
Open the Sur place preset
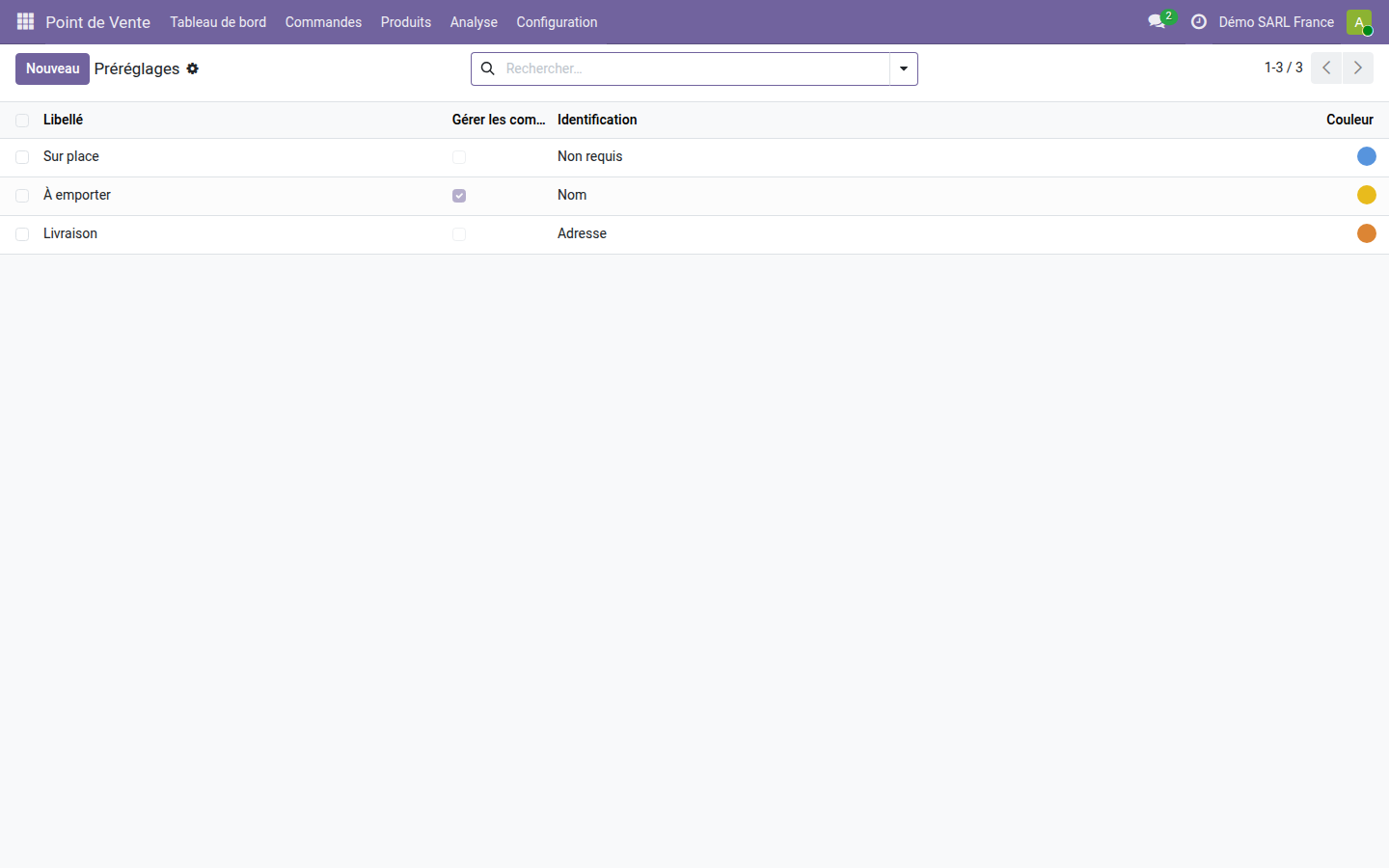tap(71, 156)
